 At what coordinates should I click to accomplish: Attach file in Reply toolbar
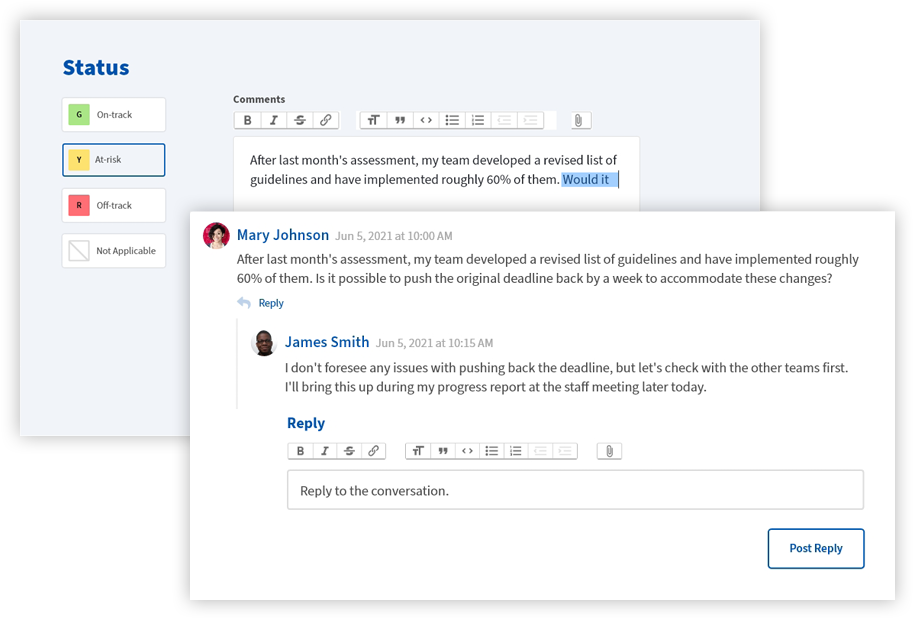point(609,451)
